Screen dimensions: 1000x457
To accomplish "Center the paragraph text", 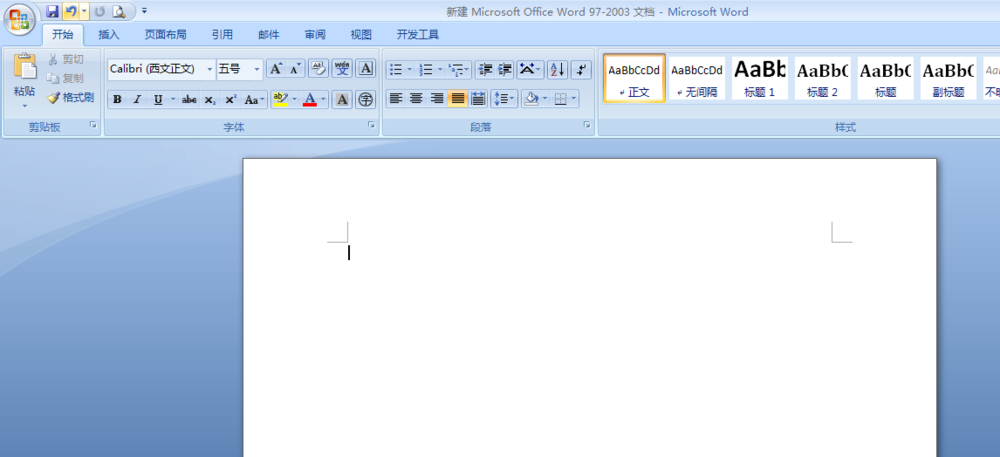I will coord(416,99).
